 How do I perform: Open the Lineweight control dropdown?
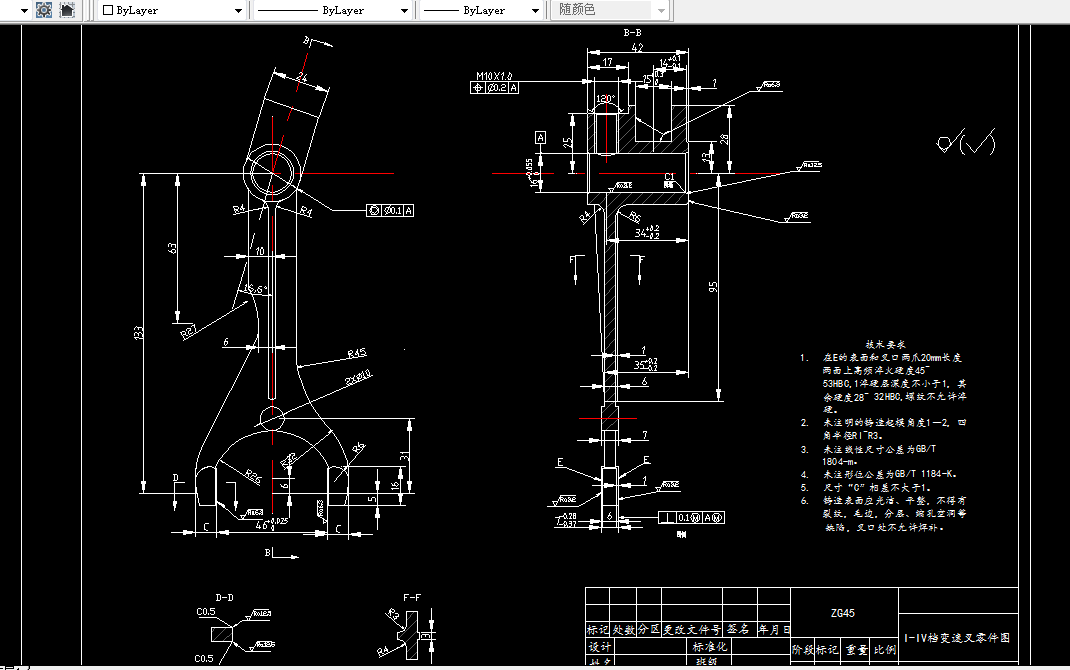(x=535, y=10)
